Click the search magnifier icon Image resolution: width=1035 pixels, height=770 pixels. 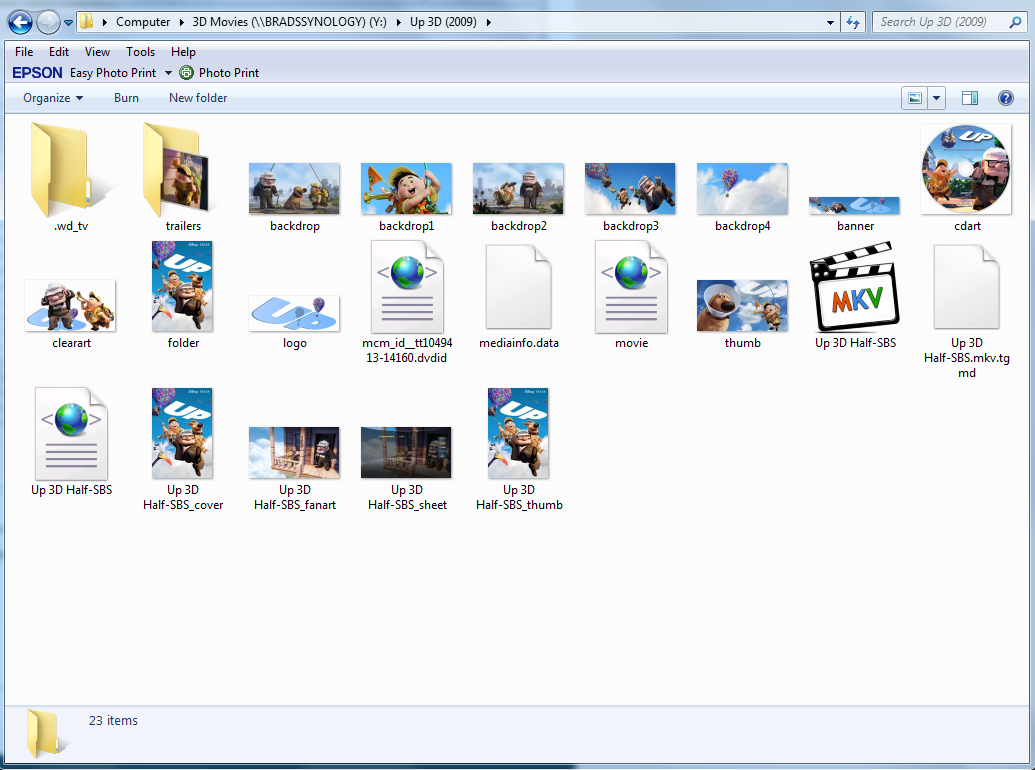(1015, 22)
